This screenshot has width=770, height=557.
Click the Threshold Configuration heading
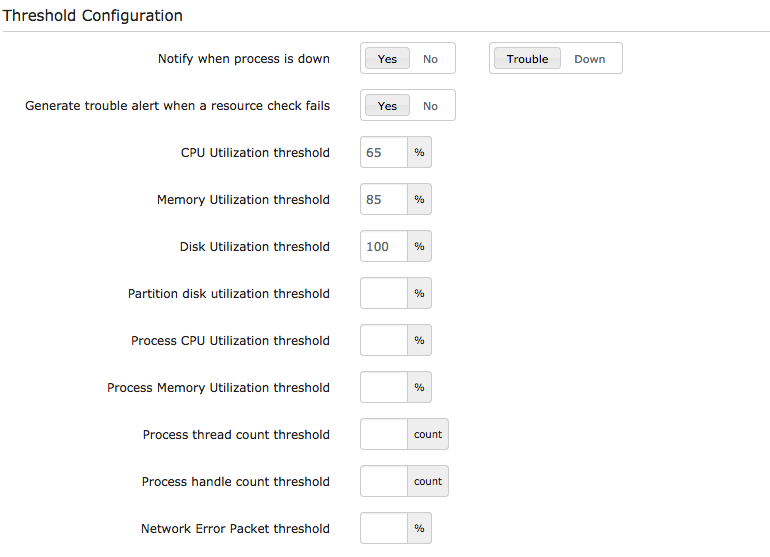click(93, 16)
